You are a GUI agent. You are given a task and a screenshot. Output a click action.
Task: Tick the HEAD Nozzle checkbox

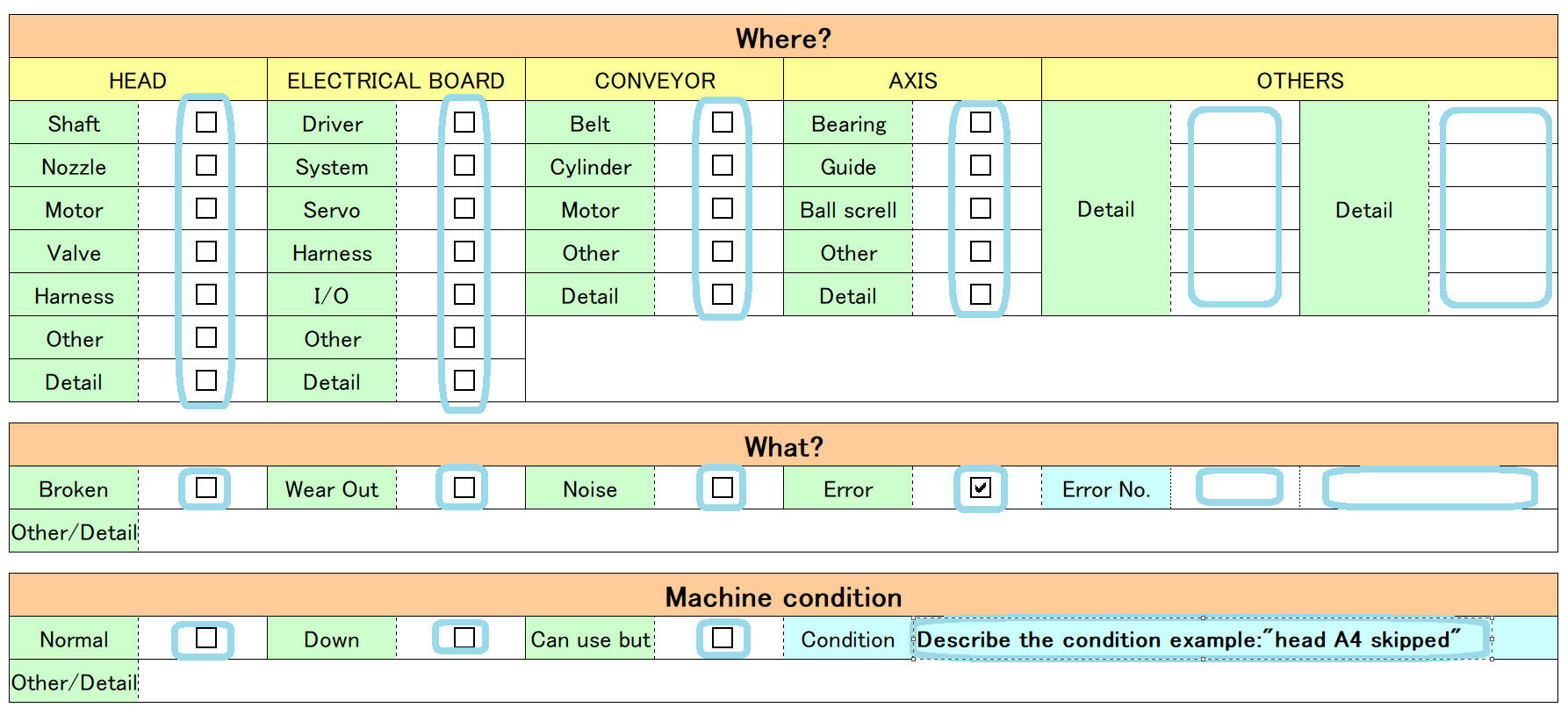206,165
